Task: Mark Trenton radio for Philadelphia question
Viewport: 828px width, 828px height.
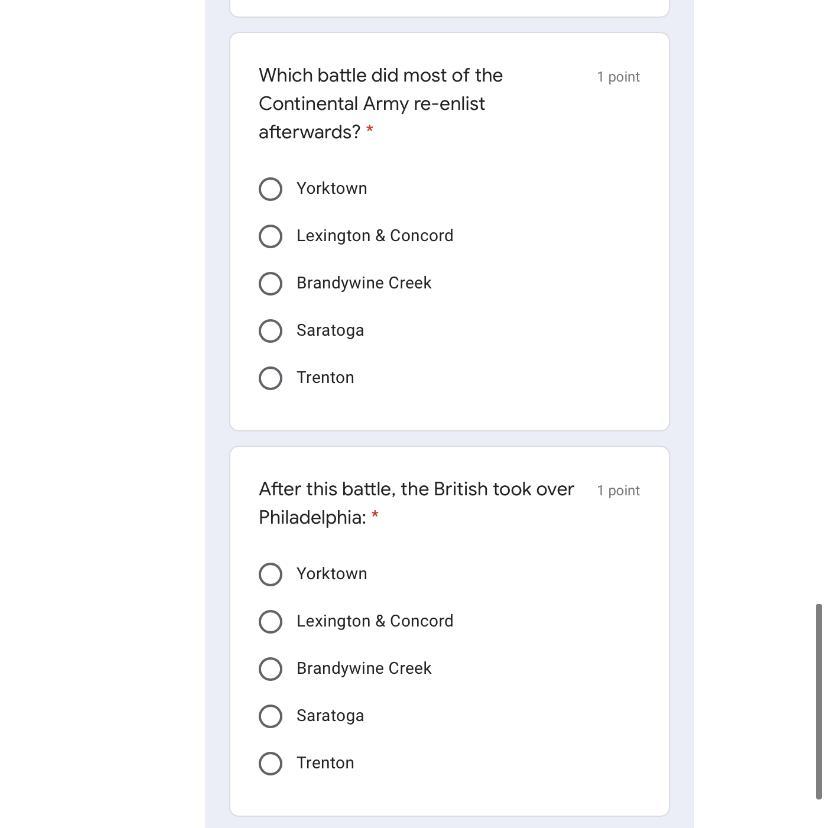Action: (x=270, y=764)
